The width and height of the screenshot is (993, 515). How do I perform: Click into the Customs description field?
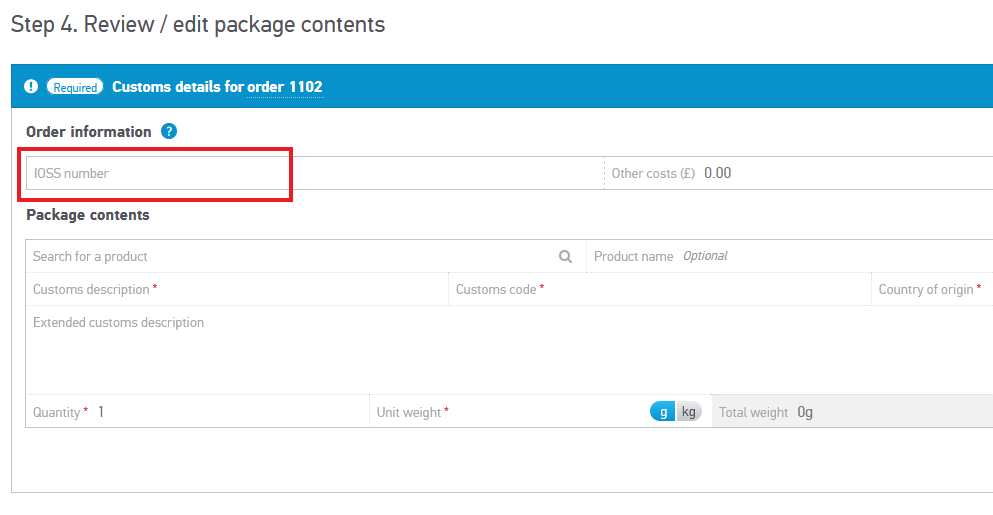coord(300,289)
